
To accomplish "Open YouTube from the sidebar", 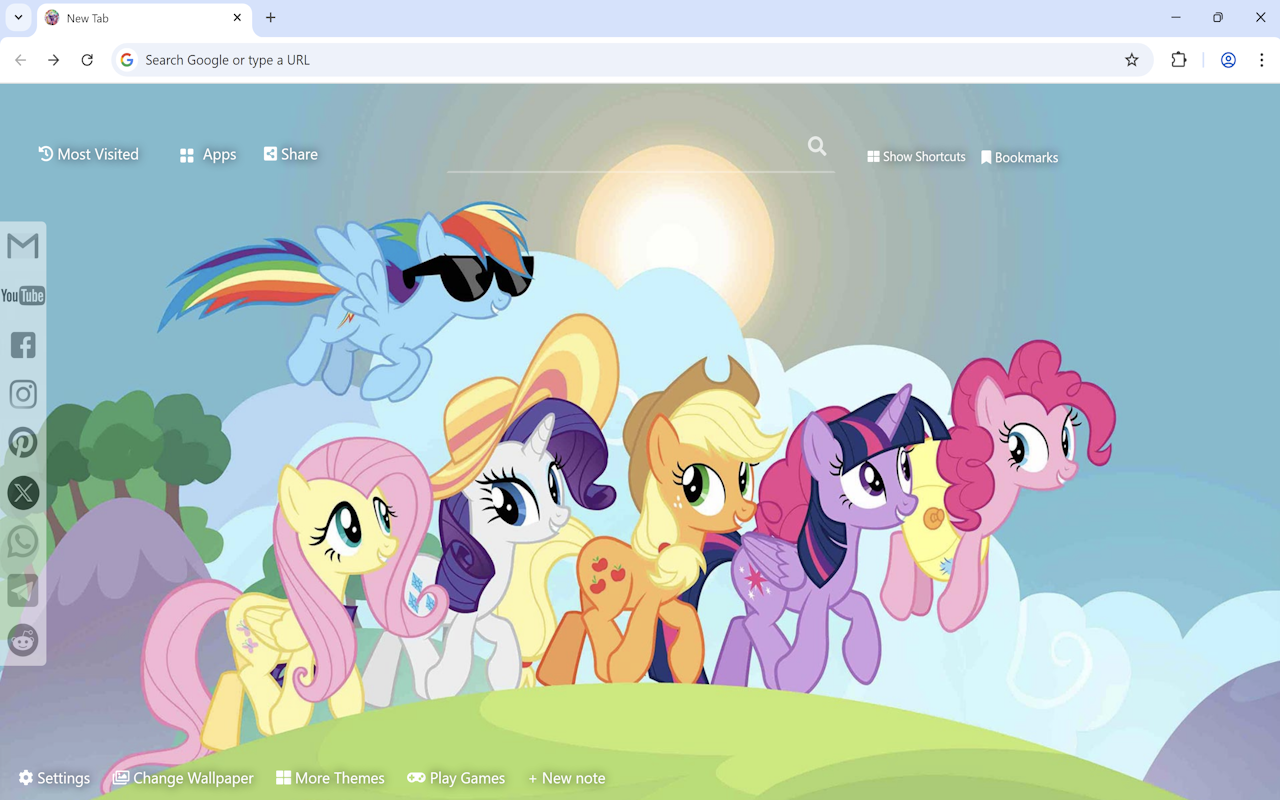I will (22, 295).
